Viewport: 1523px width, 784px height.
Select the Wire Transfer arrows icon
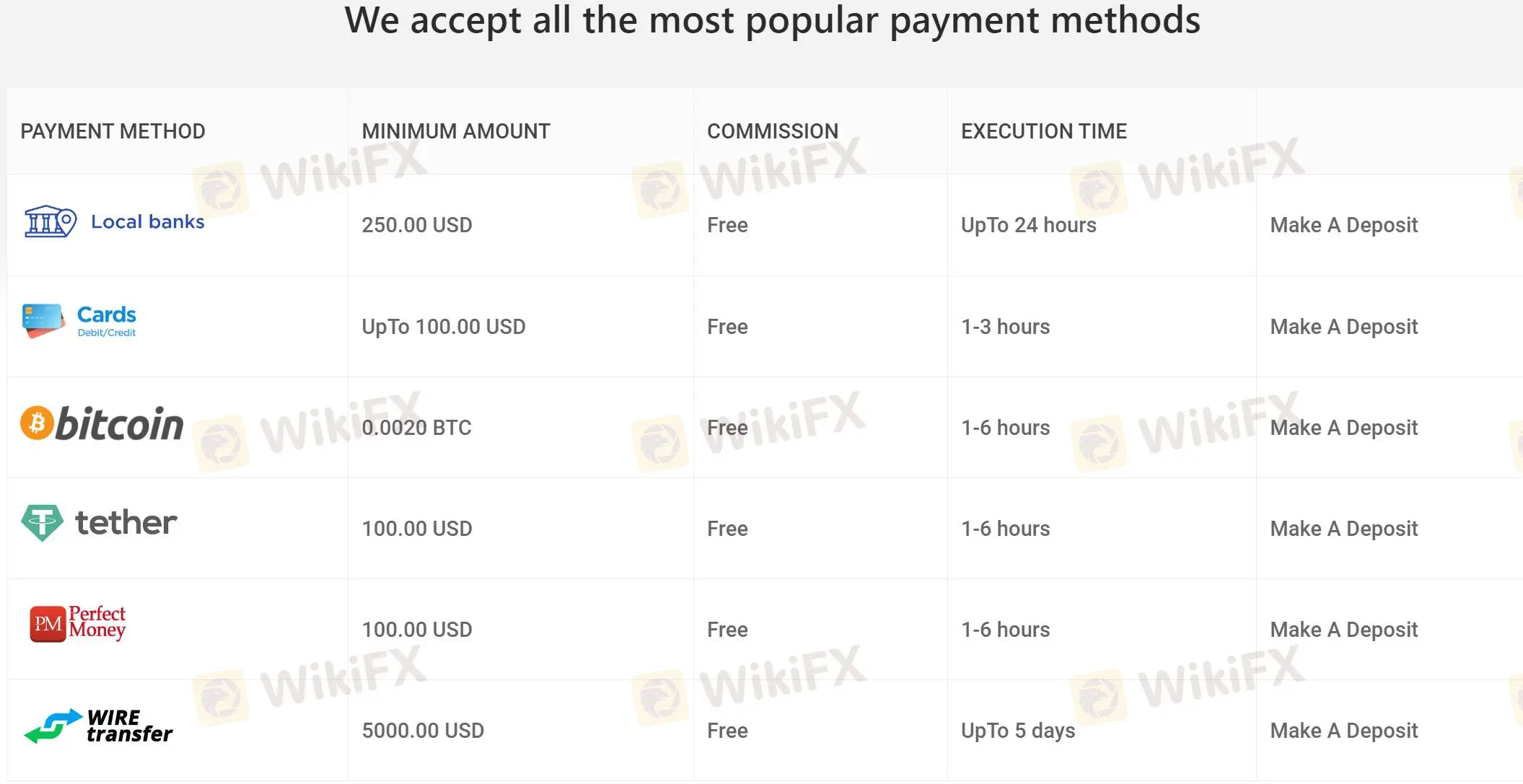(x=52, y=724)
